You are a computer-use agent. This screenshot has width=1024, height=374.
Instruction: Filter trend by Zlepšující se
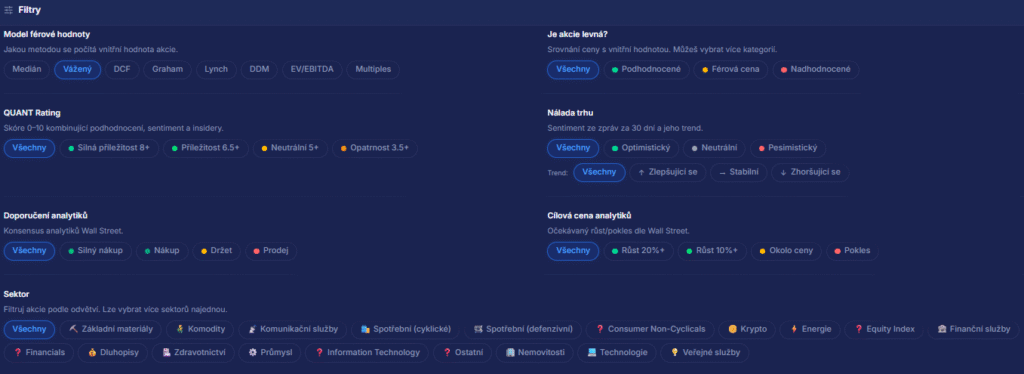coord(667,172)
